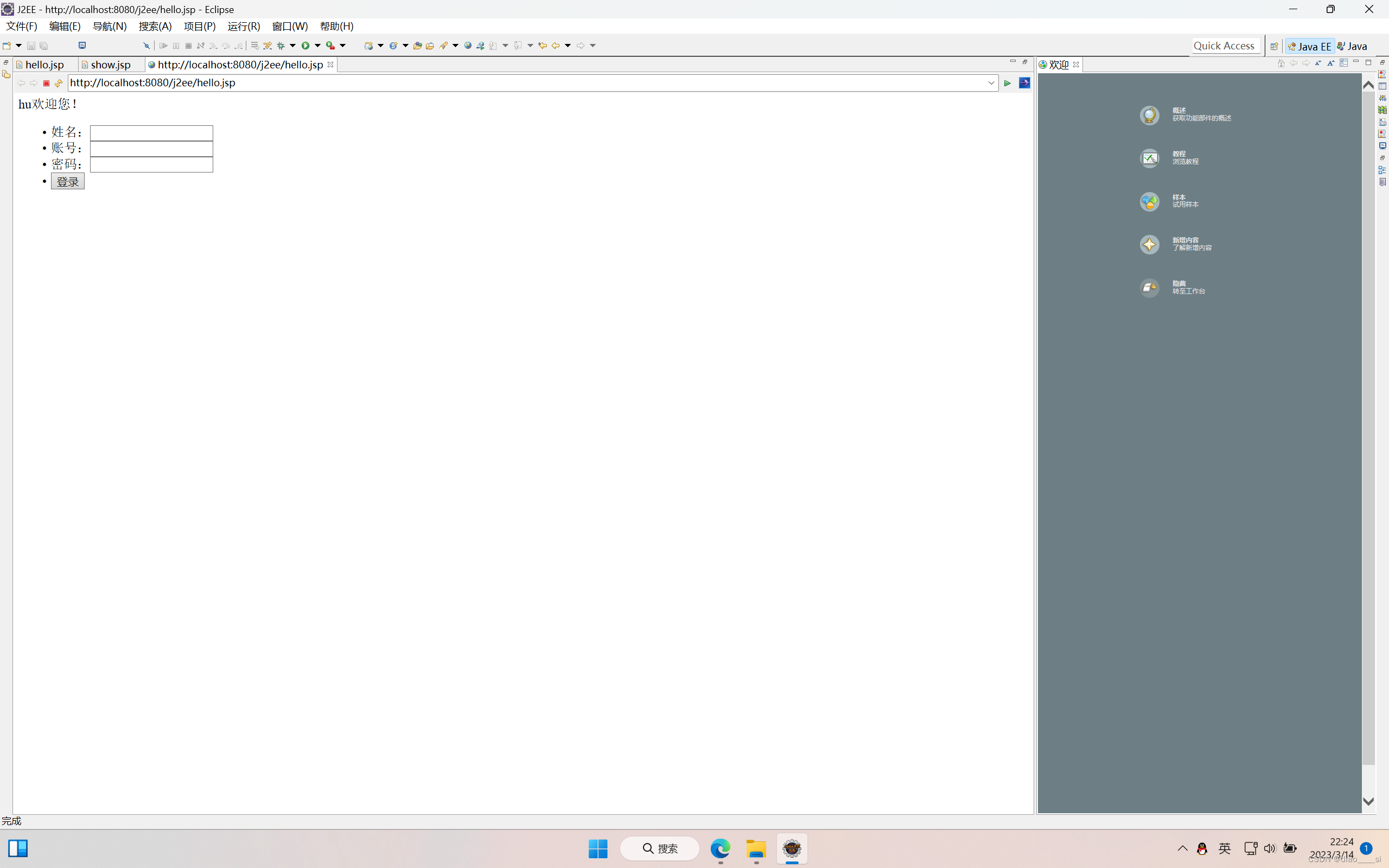This screenshot has width=1389, height=868.
Task: Refresh the internal web browser page
Action: pyautogui.click(x=59, y=83)
